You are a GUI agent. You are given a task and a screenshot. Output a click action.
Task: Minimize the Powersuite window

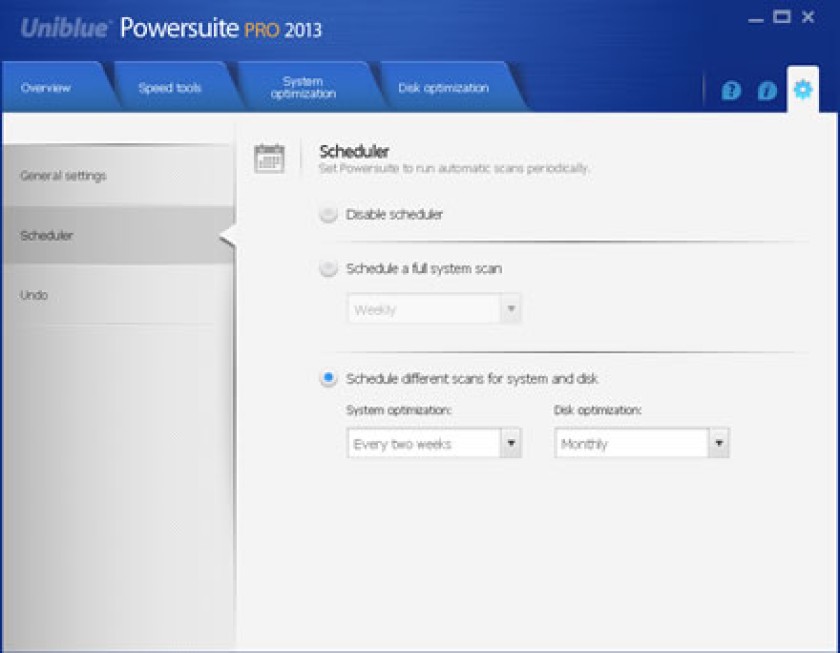755,20
